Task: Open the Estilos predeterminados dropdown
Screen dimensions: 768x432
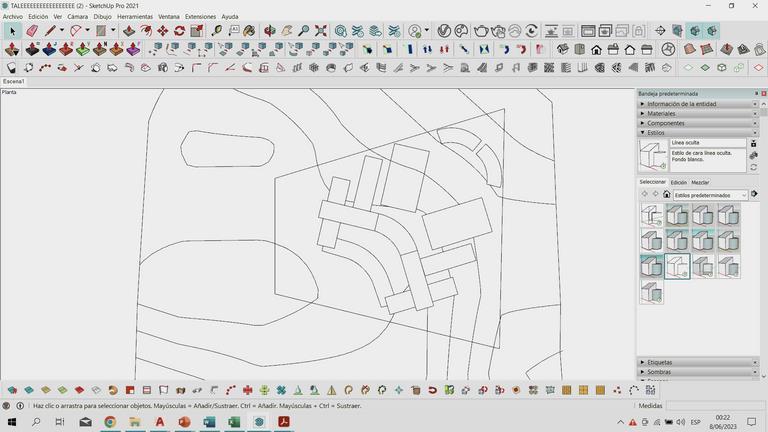Action: [x=710, y=195]
